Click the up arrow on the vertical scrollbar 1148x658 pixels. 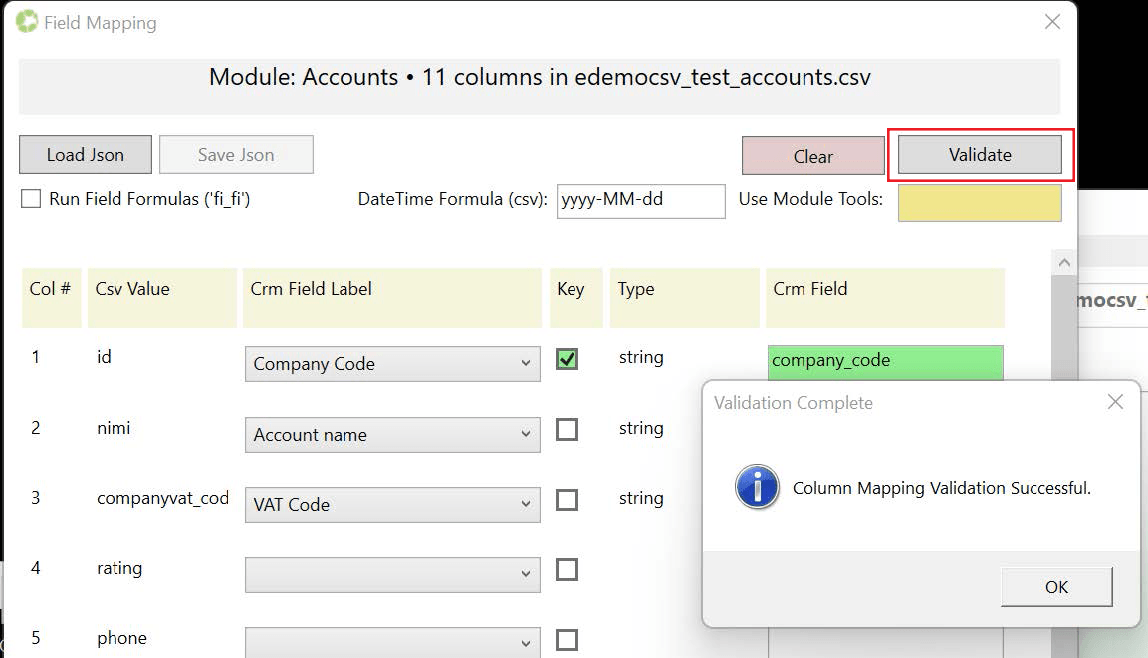point(1064,262)
